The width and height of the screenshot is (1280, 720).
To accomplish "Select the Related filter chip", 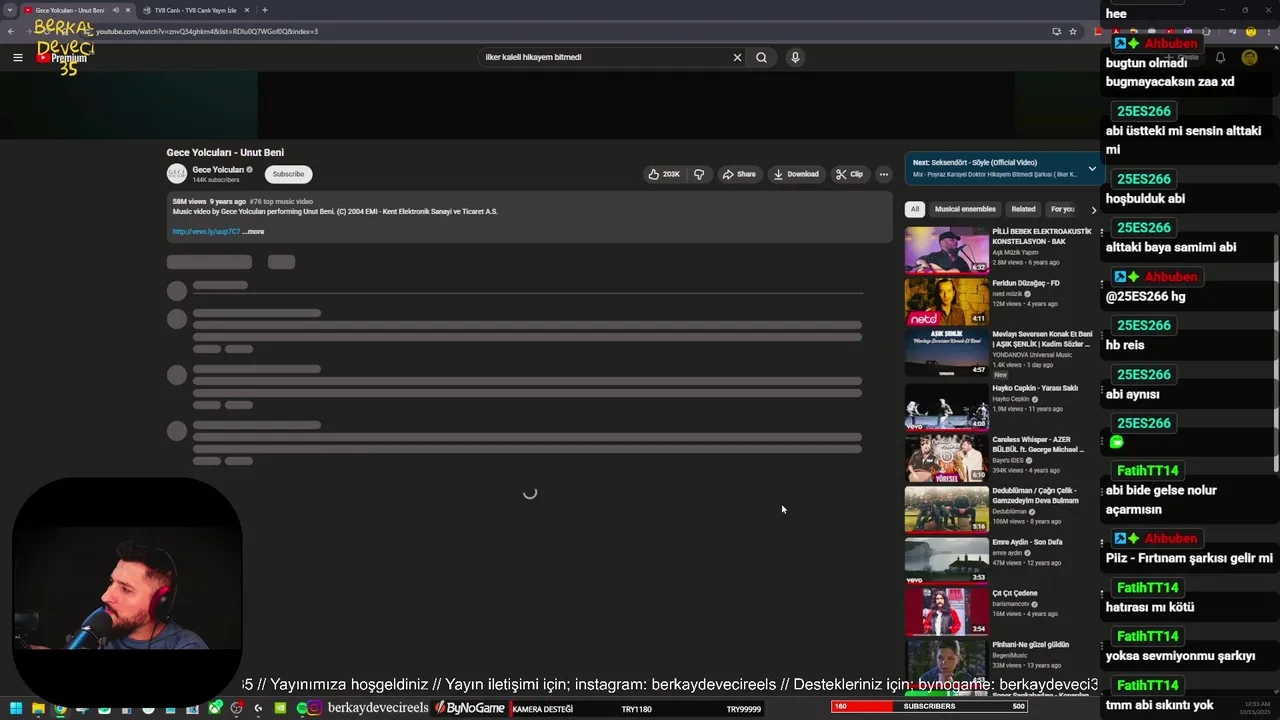I will point(1023,209).
